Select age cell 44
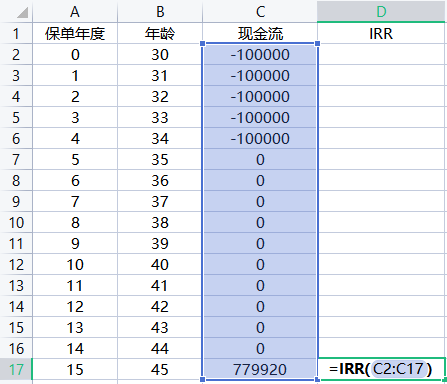Viewport: 447px width, 384px height. [x=160, y=348]
